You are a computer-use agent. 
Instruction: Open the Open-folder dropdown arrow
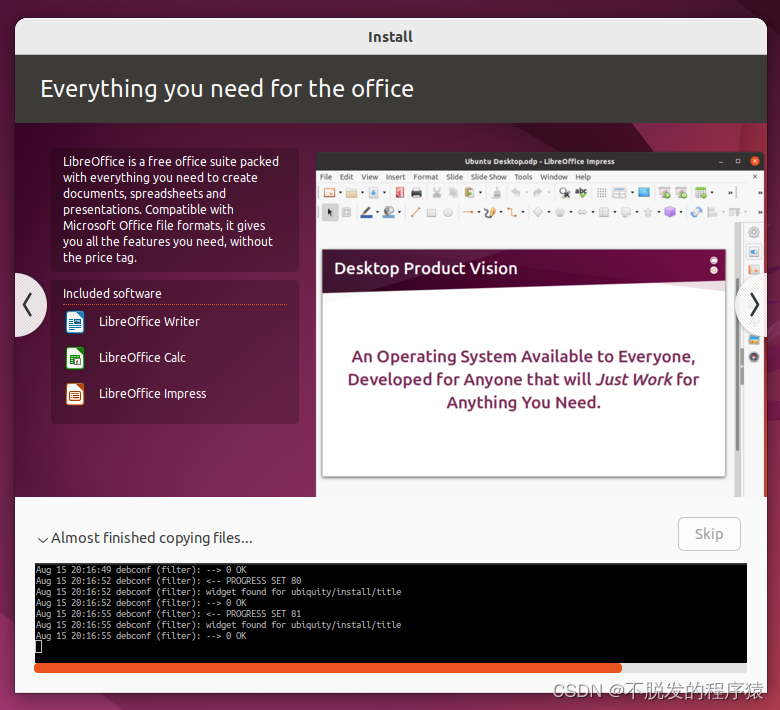point(362,193)
